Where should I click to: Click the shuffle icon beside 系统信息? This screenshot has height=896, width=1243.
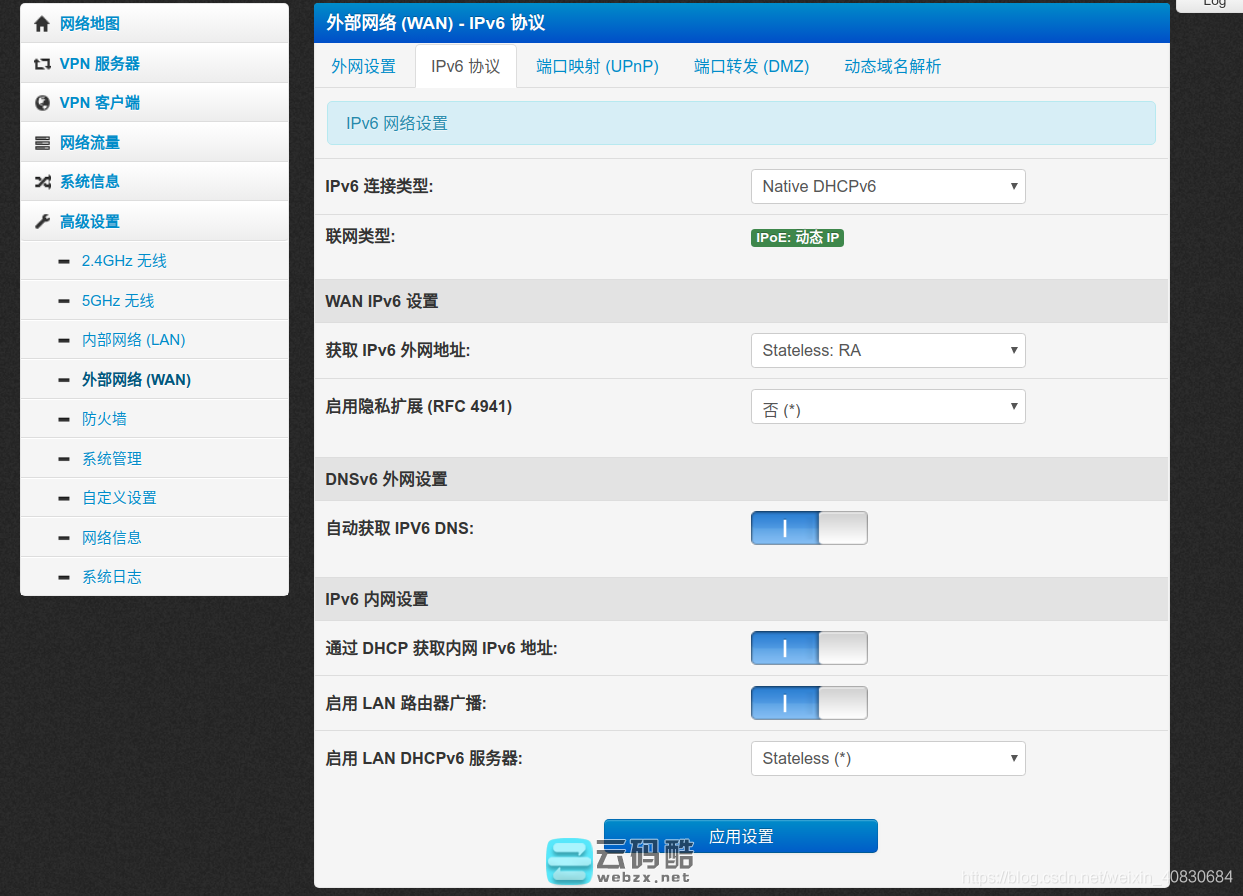[x=42, y=182]
